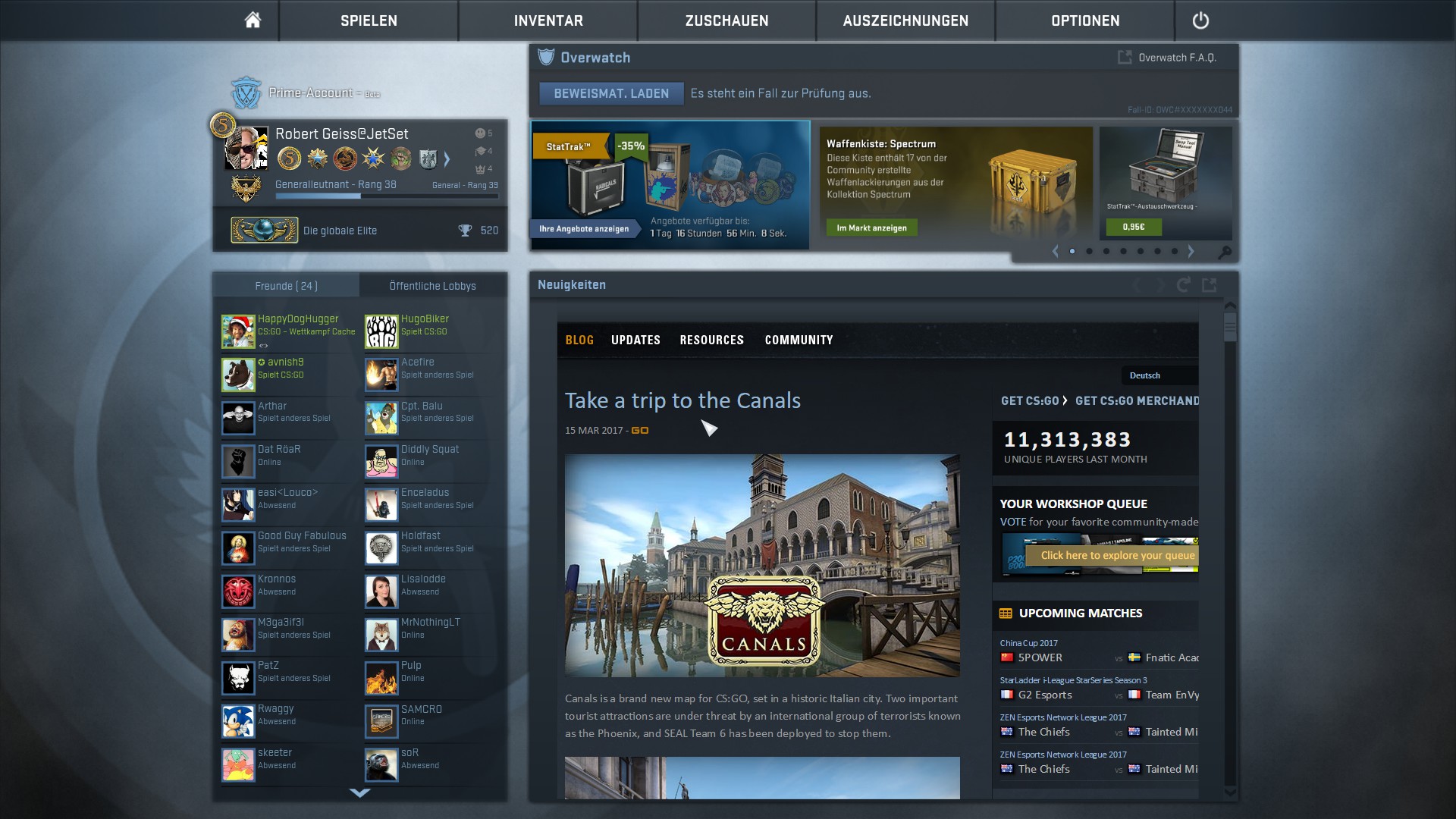Image resolution: width=1456 pixels, height=819 pixels.
Task: Open HappyDogHugger's friend avatar
Action: 238,331
